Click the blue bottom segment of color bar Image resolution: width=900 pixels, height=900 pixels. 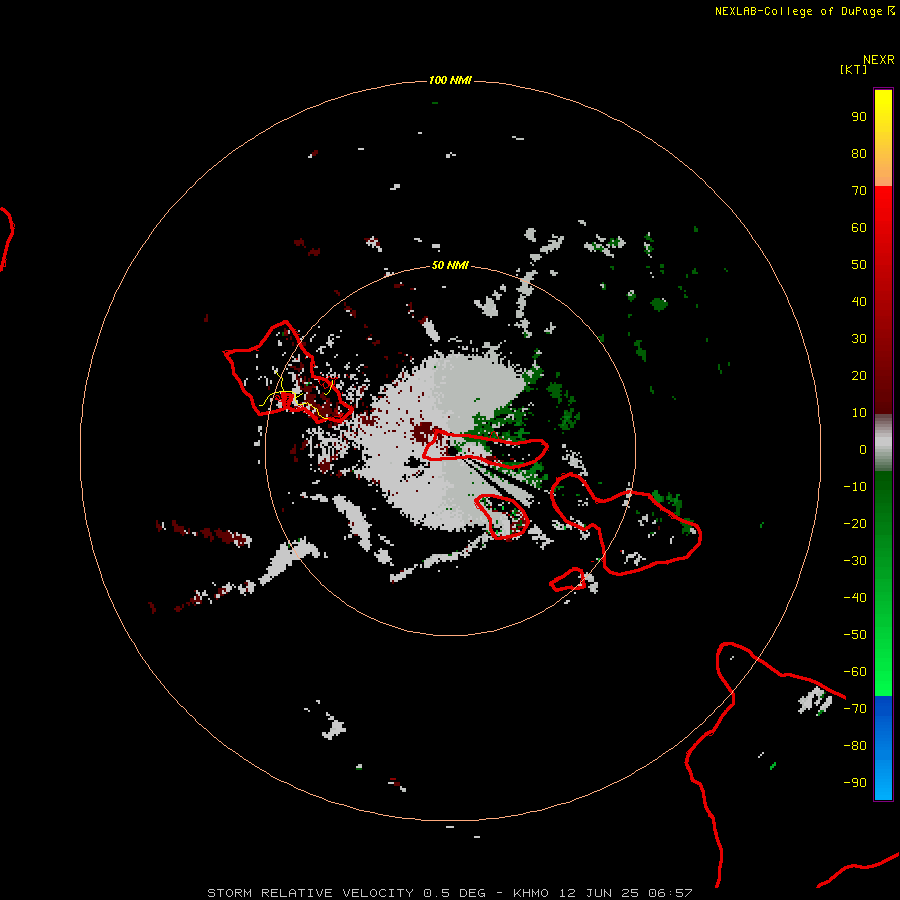tap(883, 748)
